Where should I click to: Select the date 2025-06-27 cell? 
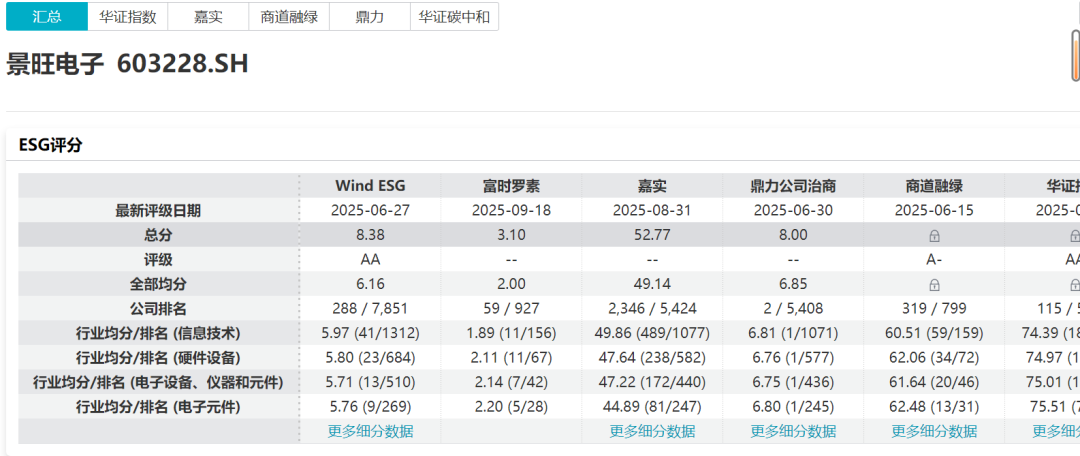(x=371, y=211)
